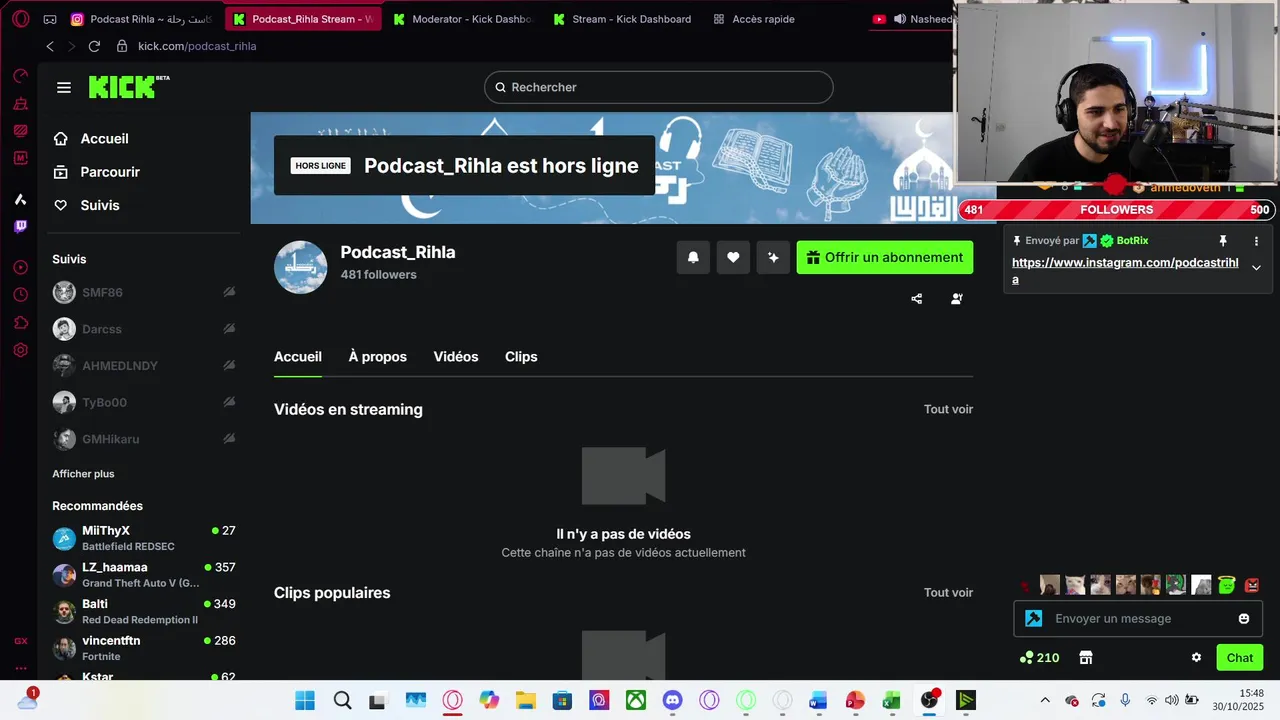Switch to Accès rapide browser tab
Image resolution: width=1280 pixels, height=720 pixels.
tap(754, 19)
